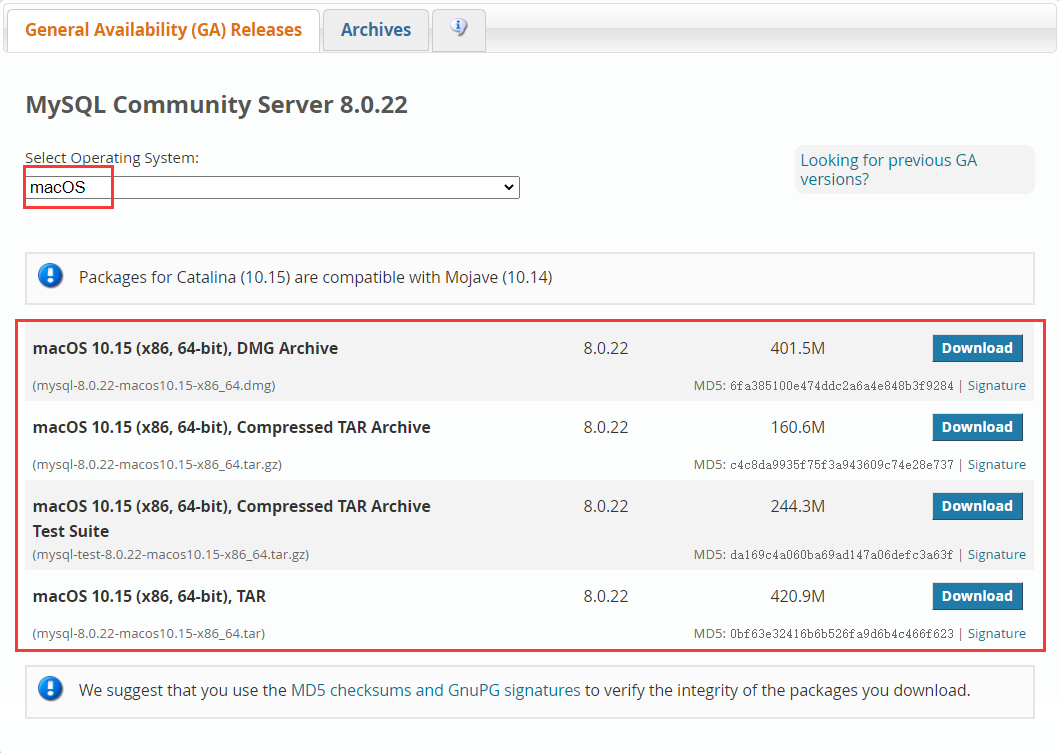Open Signature link for mysql-8.0.22-macos10.15-x86_64.tar.gz

pos(996,465)
